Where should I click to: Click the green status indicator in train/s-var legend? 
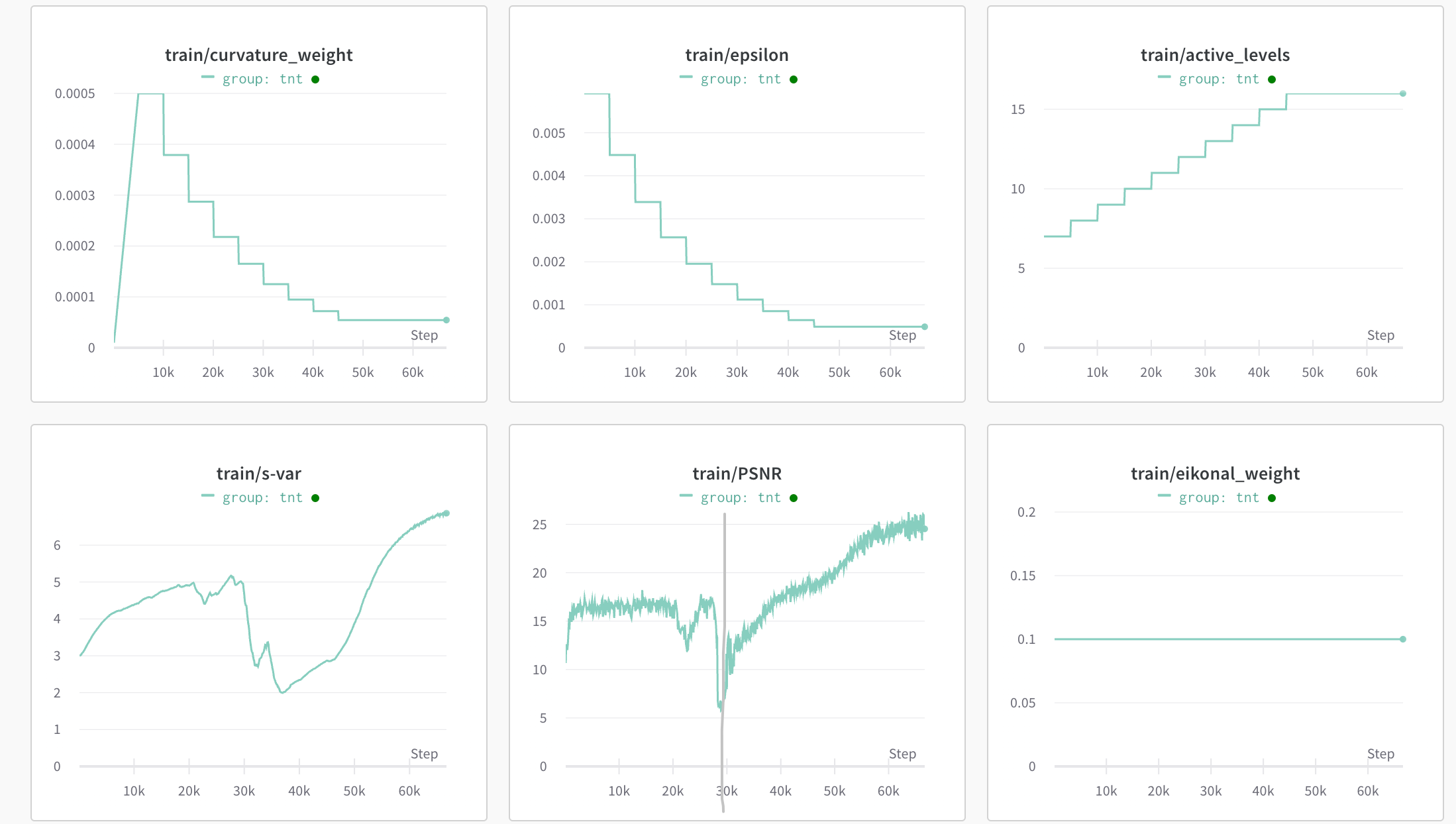coord(316,497)
